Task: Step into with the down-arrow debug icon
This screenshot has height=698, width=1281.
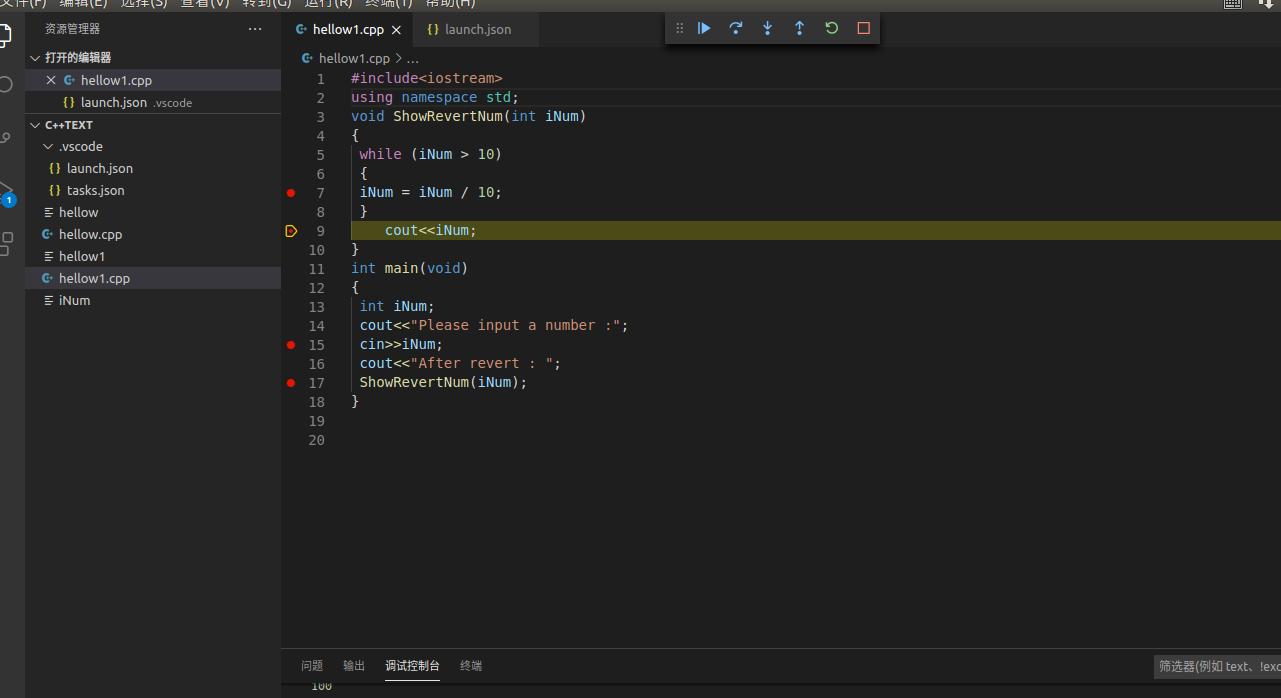Action: pyautogui.click(x=768, y=28)
